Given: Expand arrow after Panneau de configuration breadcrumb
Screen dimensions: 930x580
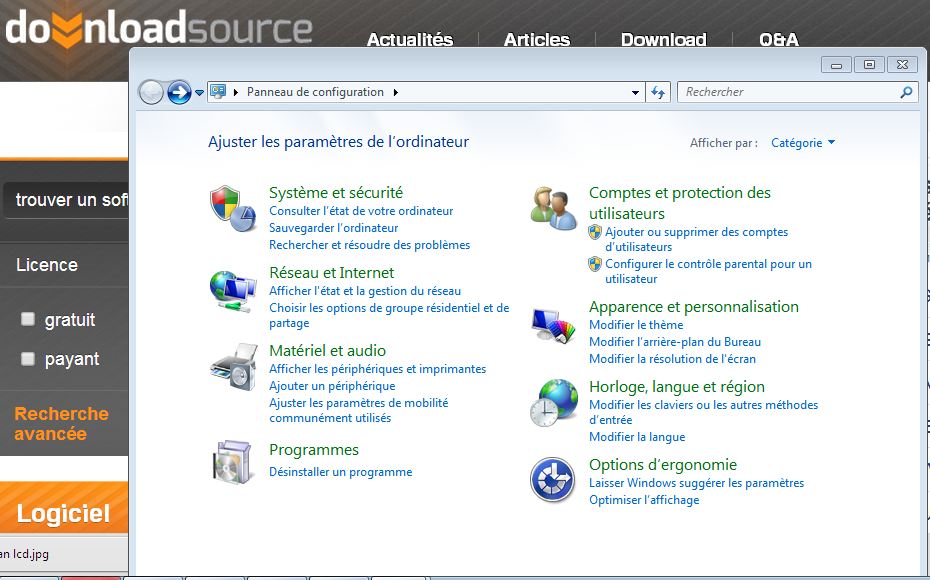Looking at the screenshot, I should pos(396,93).
